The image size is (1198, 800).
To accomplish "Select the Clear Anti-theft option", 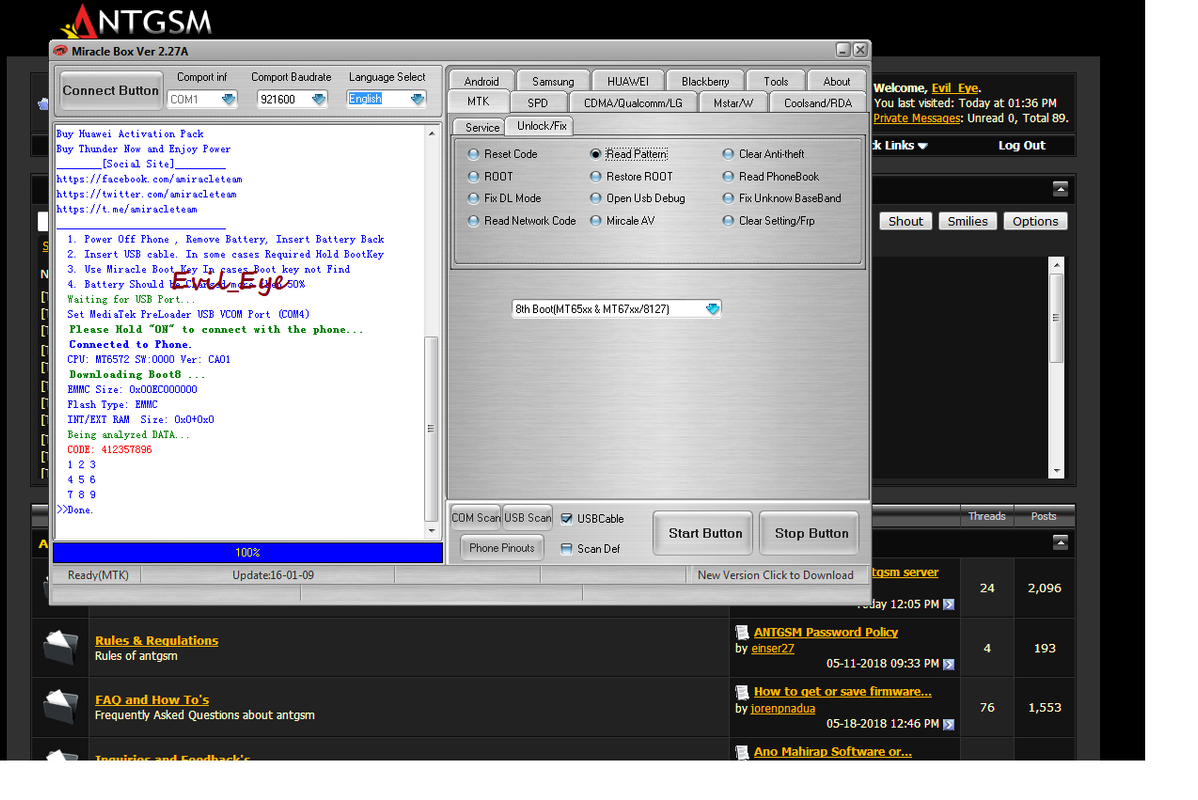I will (x=763, y=154).
